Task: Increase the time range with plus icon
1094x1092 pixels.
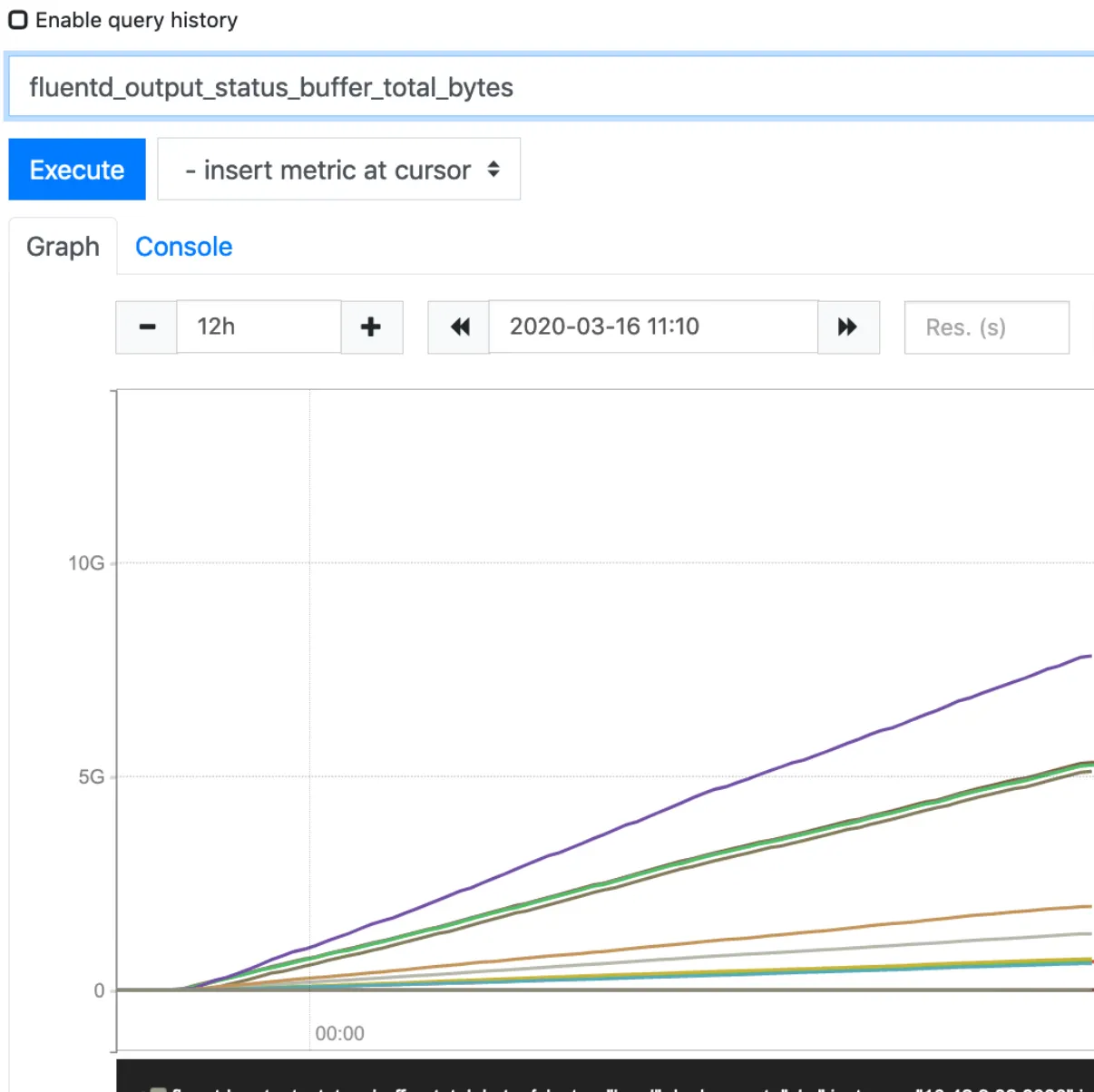Action: [371, 327]
